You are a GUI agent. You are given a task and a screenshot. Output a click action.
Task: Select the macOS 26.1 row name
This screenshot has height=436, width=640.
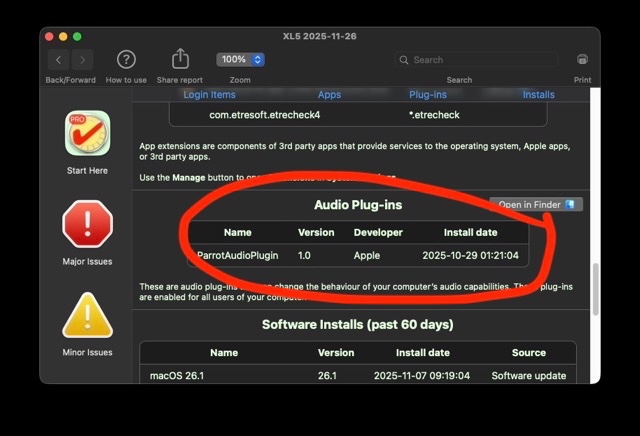coord(177,376)
